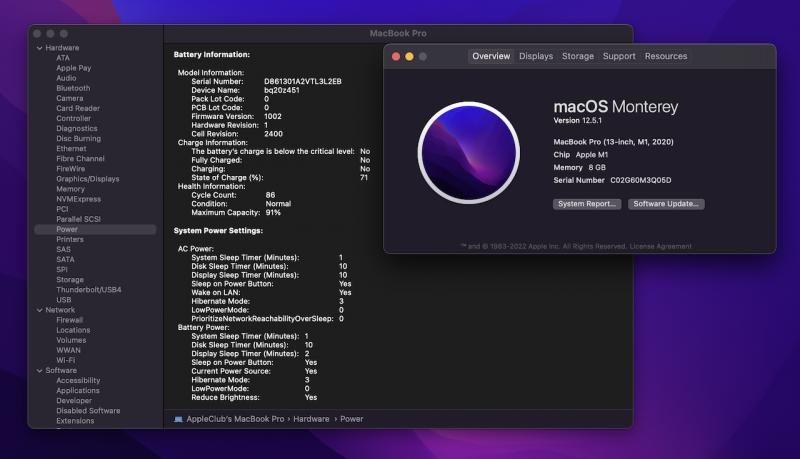This screenshot has width=800, height=459.
Task: Select Applications under Software
Action: coord(78,391)
